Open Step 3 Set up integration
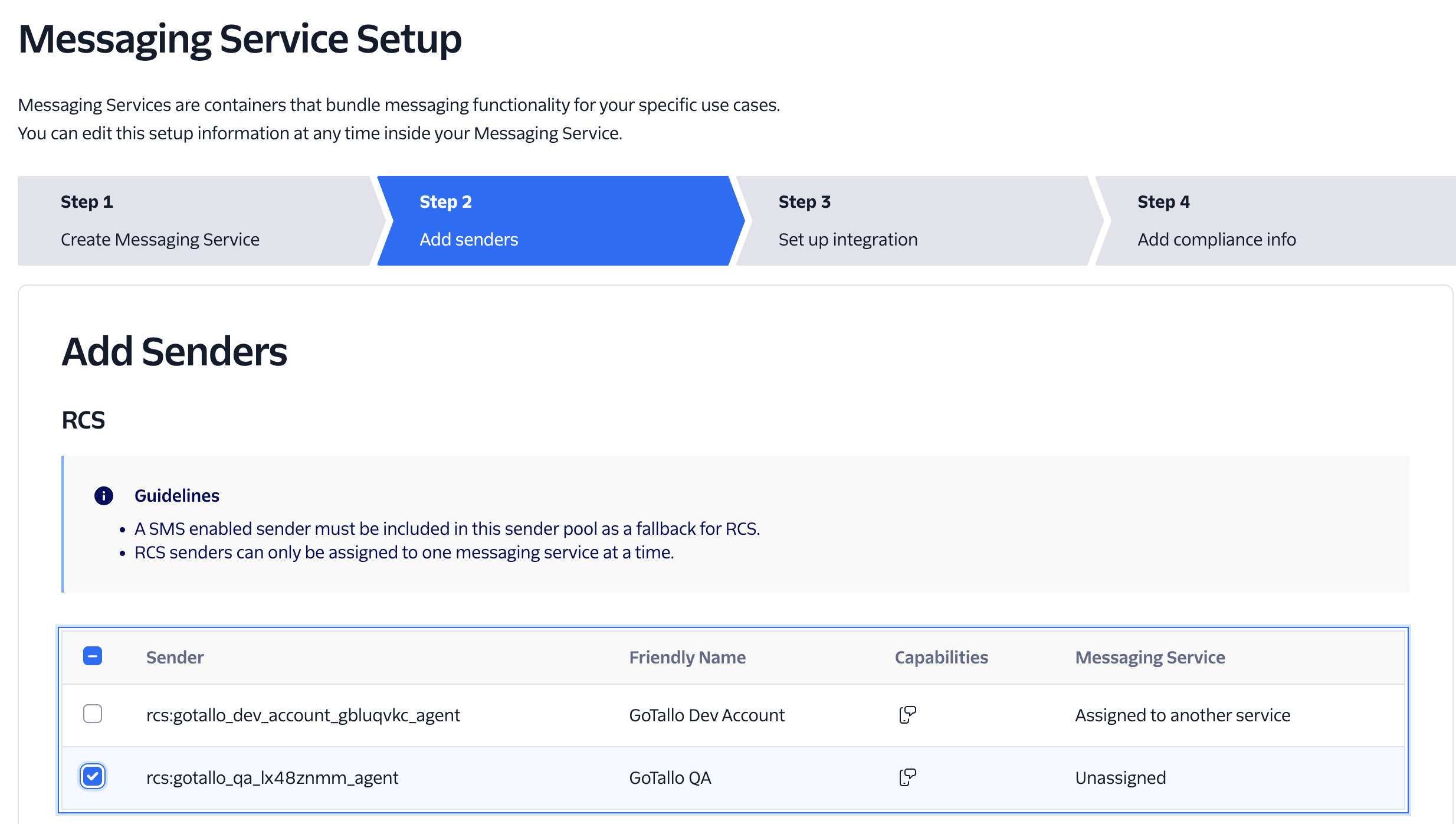The height and width of the screenshot is (824, 1456). pyautogui.click(x=913, y=221)
